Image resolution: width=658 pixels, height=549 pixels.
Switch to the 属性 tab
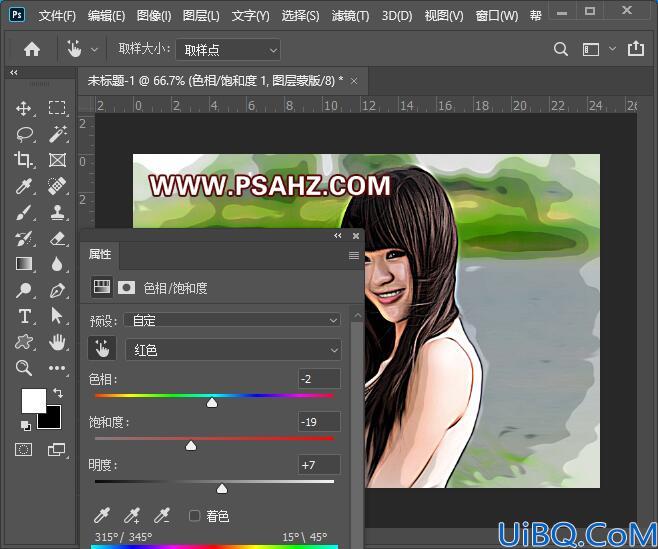(100, 254)
